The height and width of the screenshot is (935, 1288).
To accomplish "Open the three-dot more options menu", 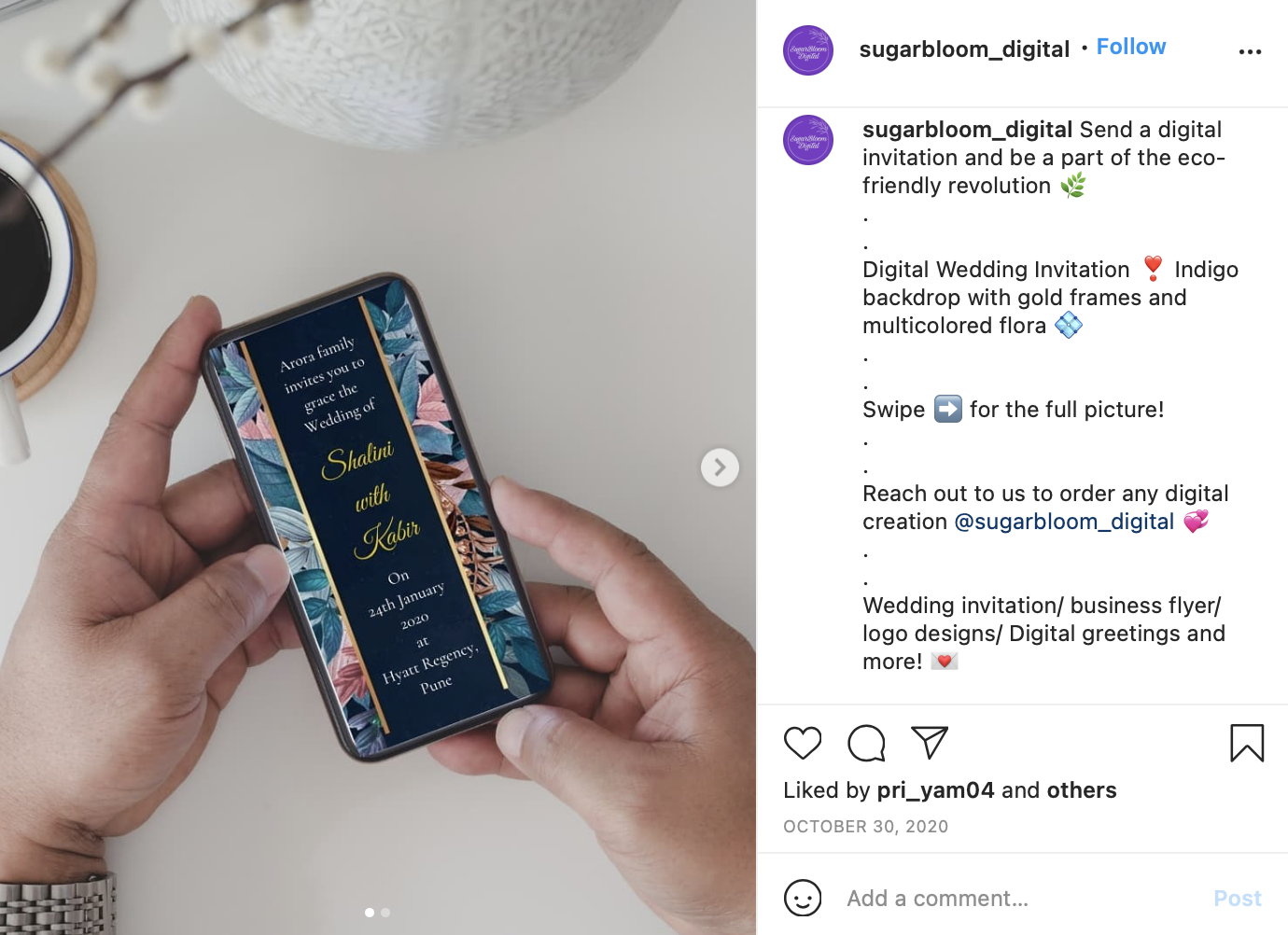I will point(1250,51).
